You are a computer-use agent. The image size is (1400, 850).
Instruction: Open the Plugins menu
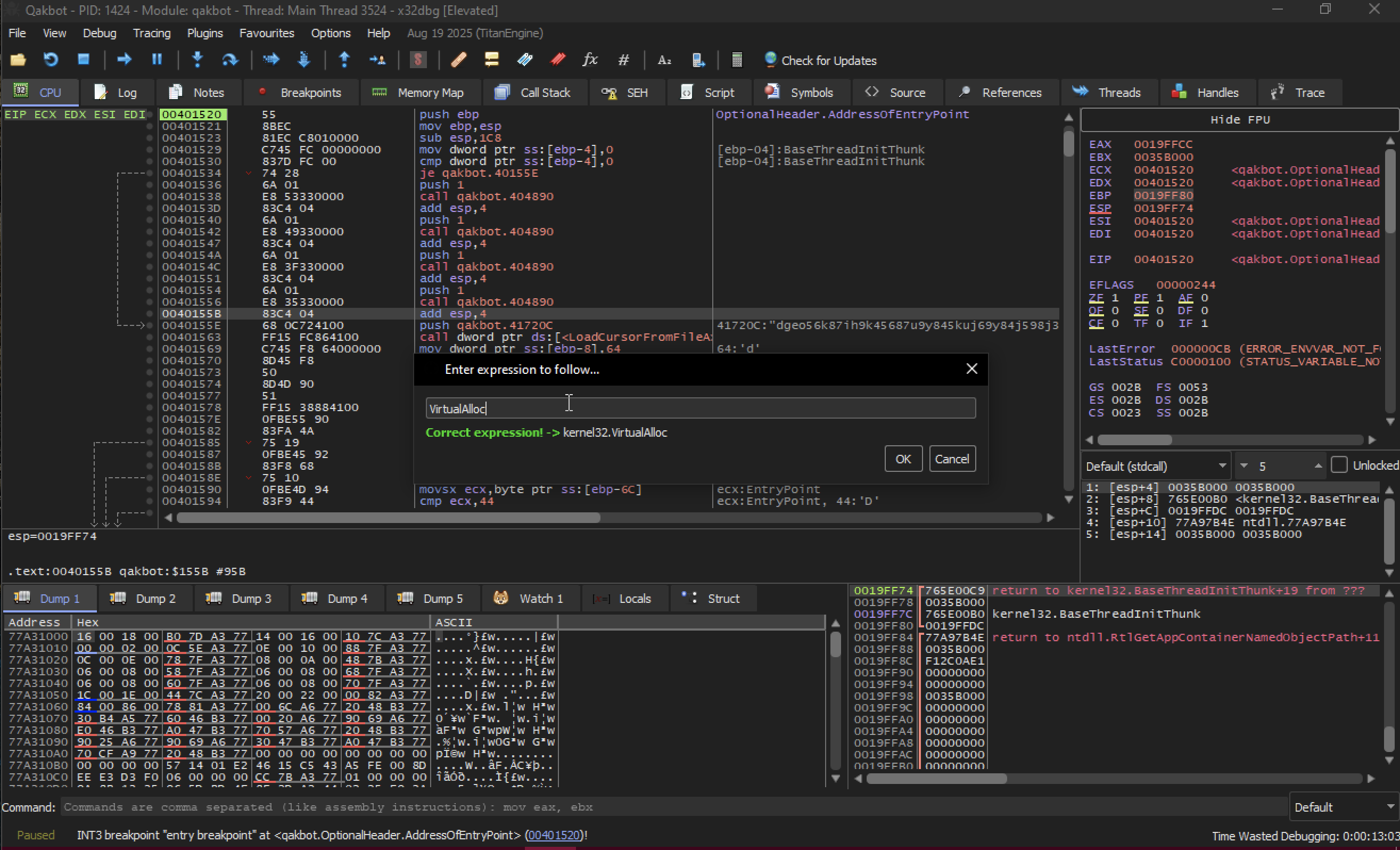204,33
